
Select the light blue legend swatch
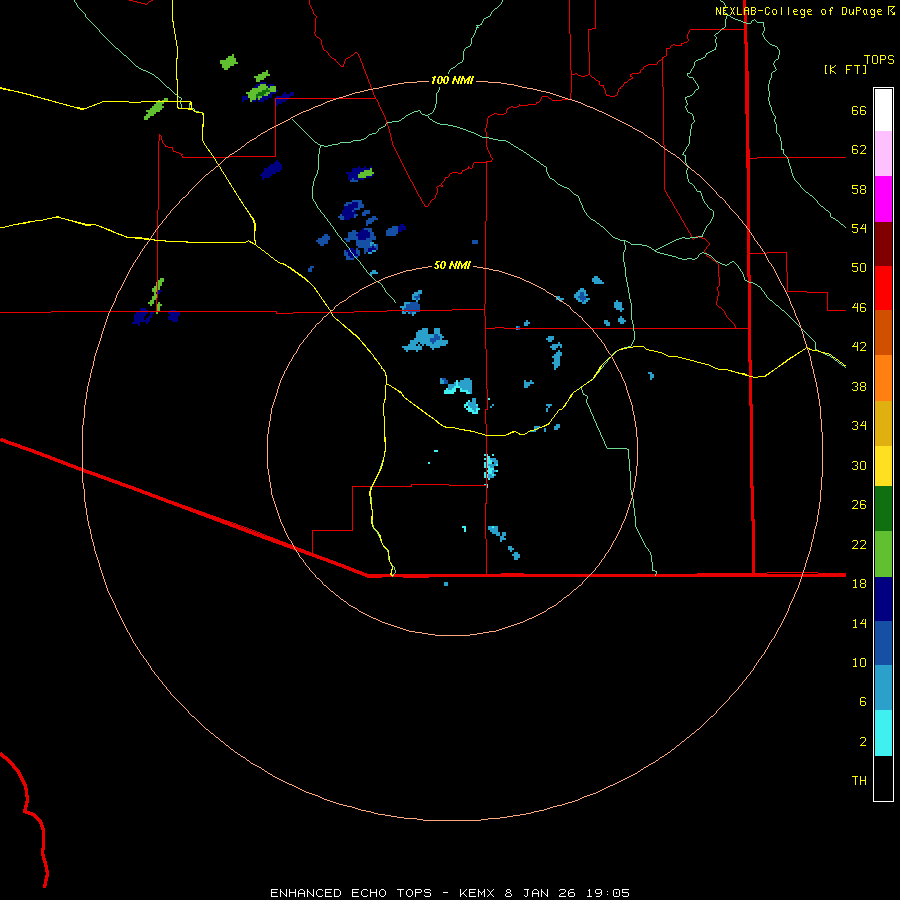[x=883, y=688]
